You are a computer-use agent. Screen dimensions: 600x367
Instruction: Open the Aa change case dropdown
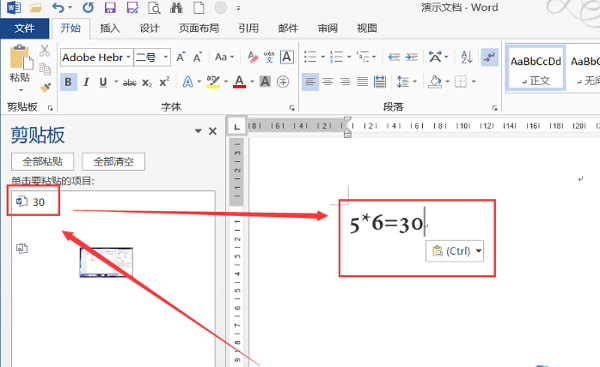[x=224, y=57]
